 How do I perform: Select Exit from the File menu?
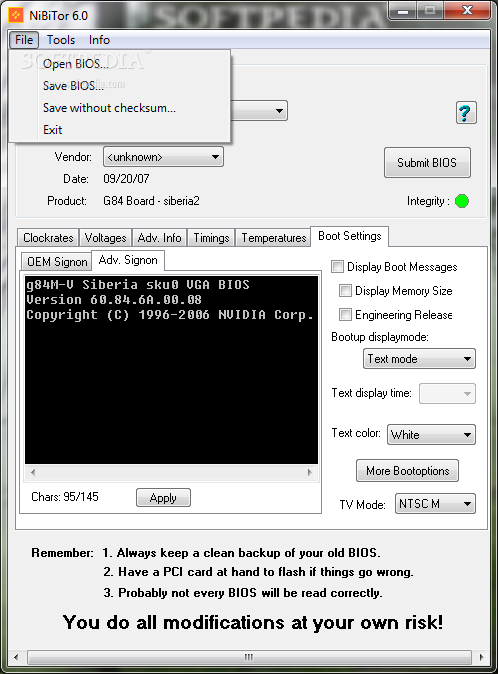[x=119, y=129]
